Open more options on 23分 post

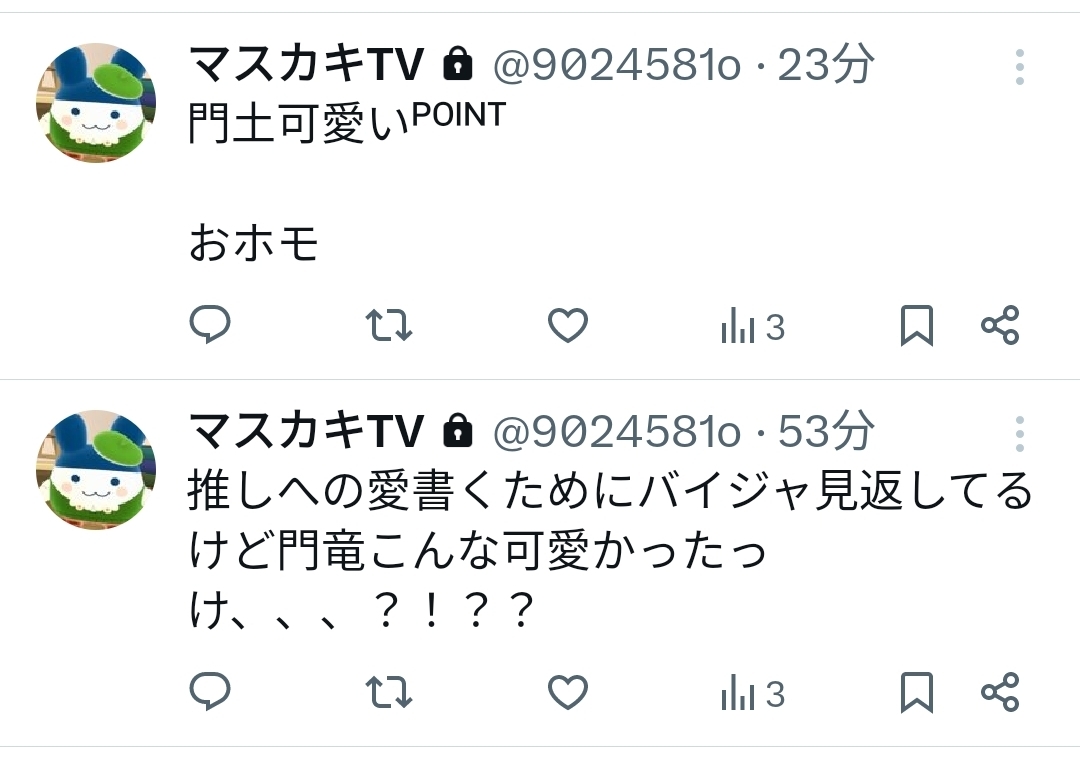pyautogui.click(x=1019, y=67)
